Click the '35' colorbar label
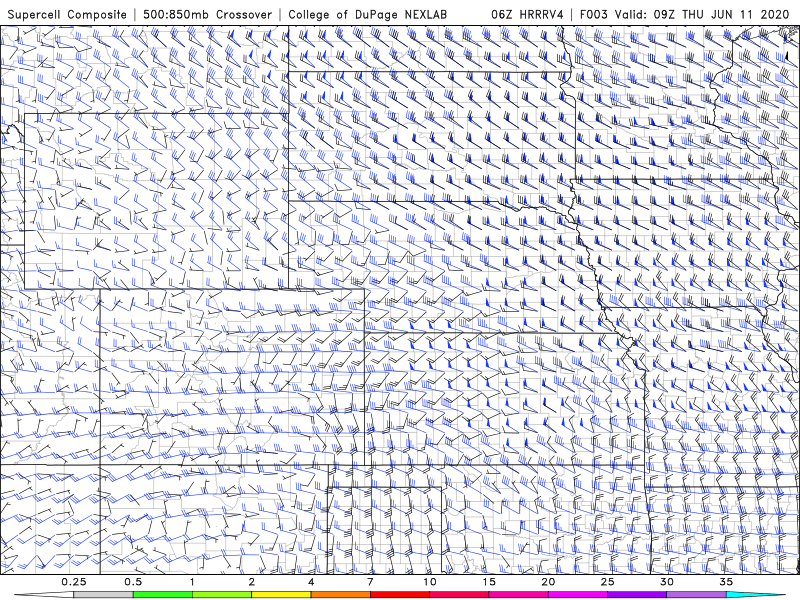800x600 pixels. tap(726, 582)
